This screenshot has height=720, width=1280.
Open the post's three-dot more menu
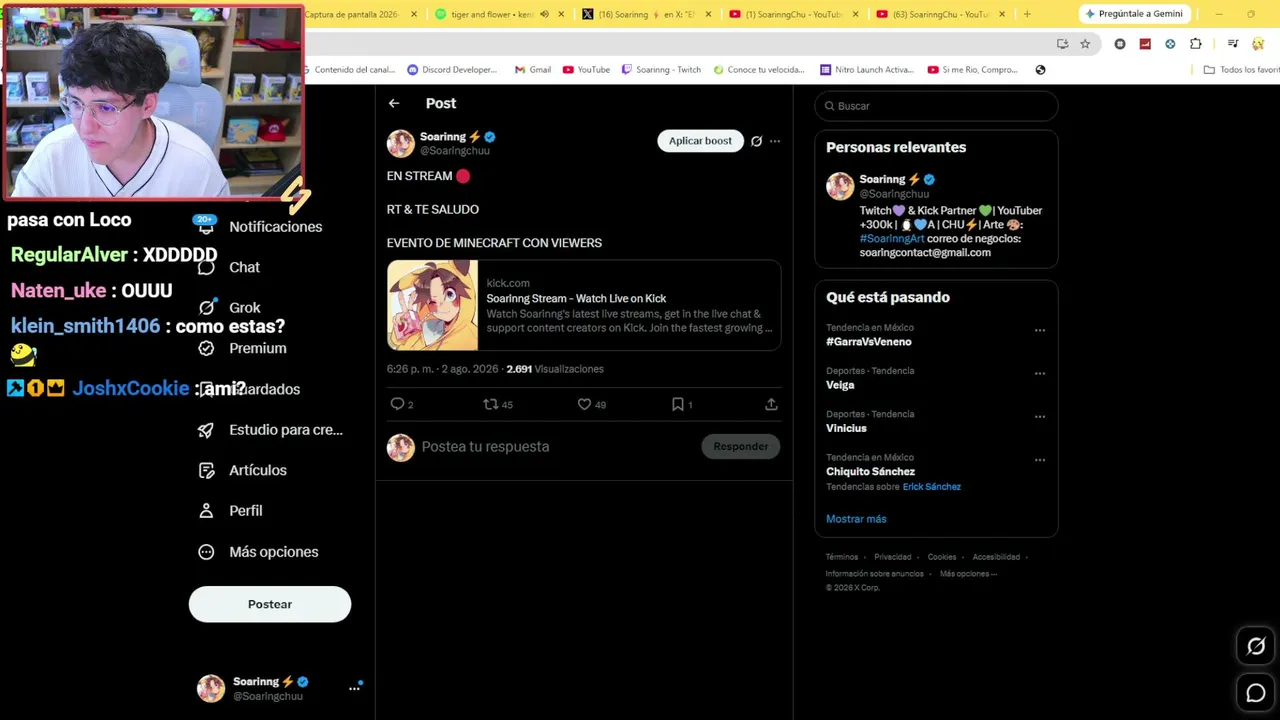pos(775,141)
